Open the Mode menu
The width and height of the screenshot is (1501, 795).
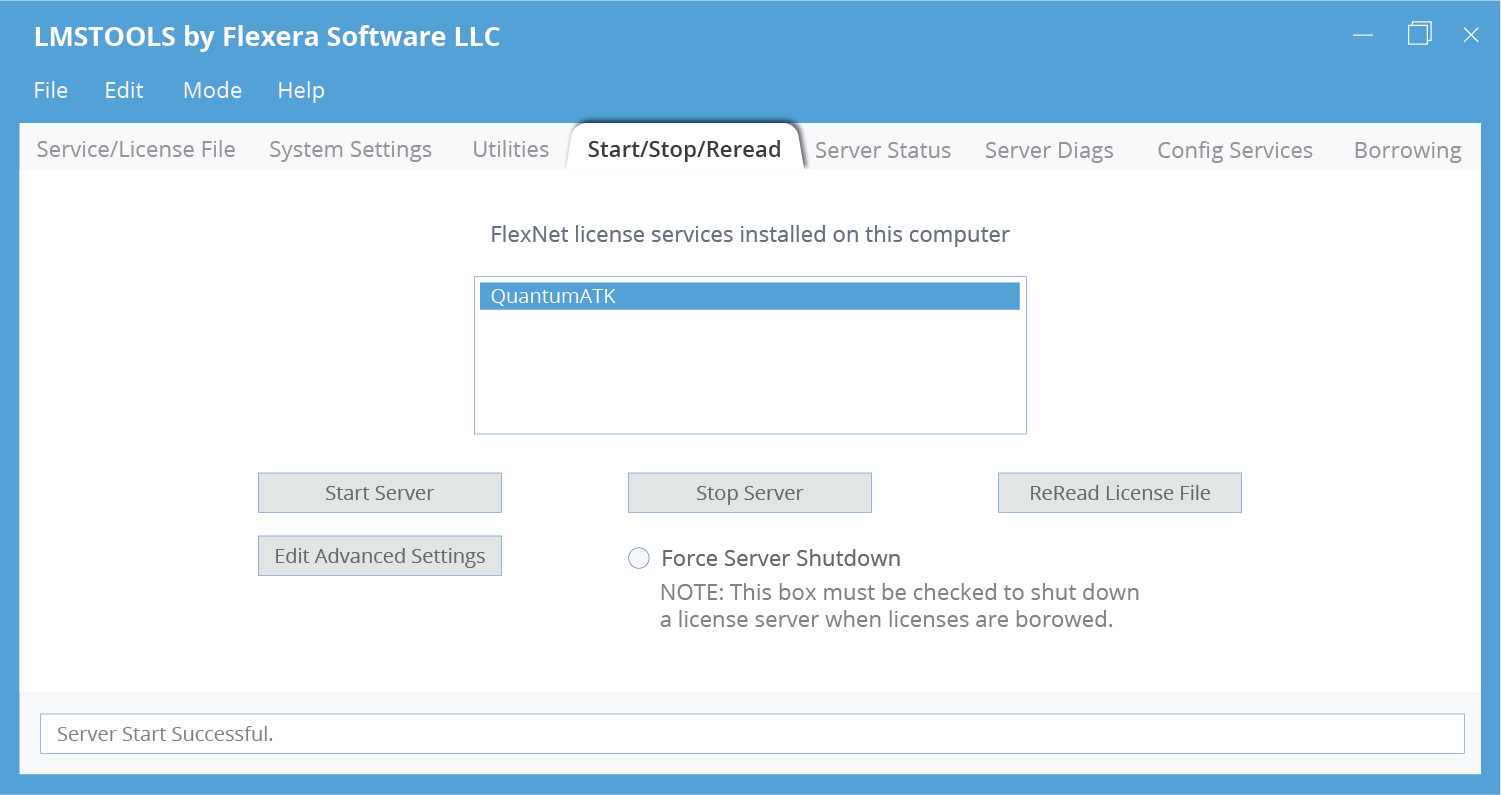pyautogui.click(x=212, y=90)
